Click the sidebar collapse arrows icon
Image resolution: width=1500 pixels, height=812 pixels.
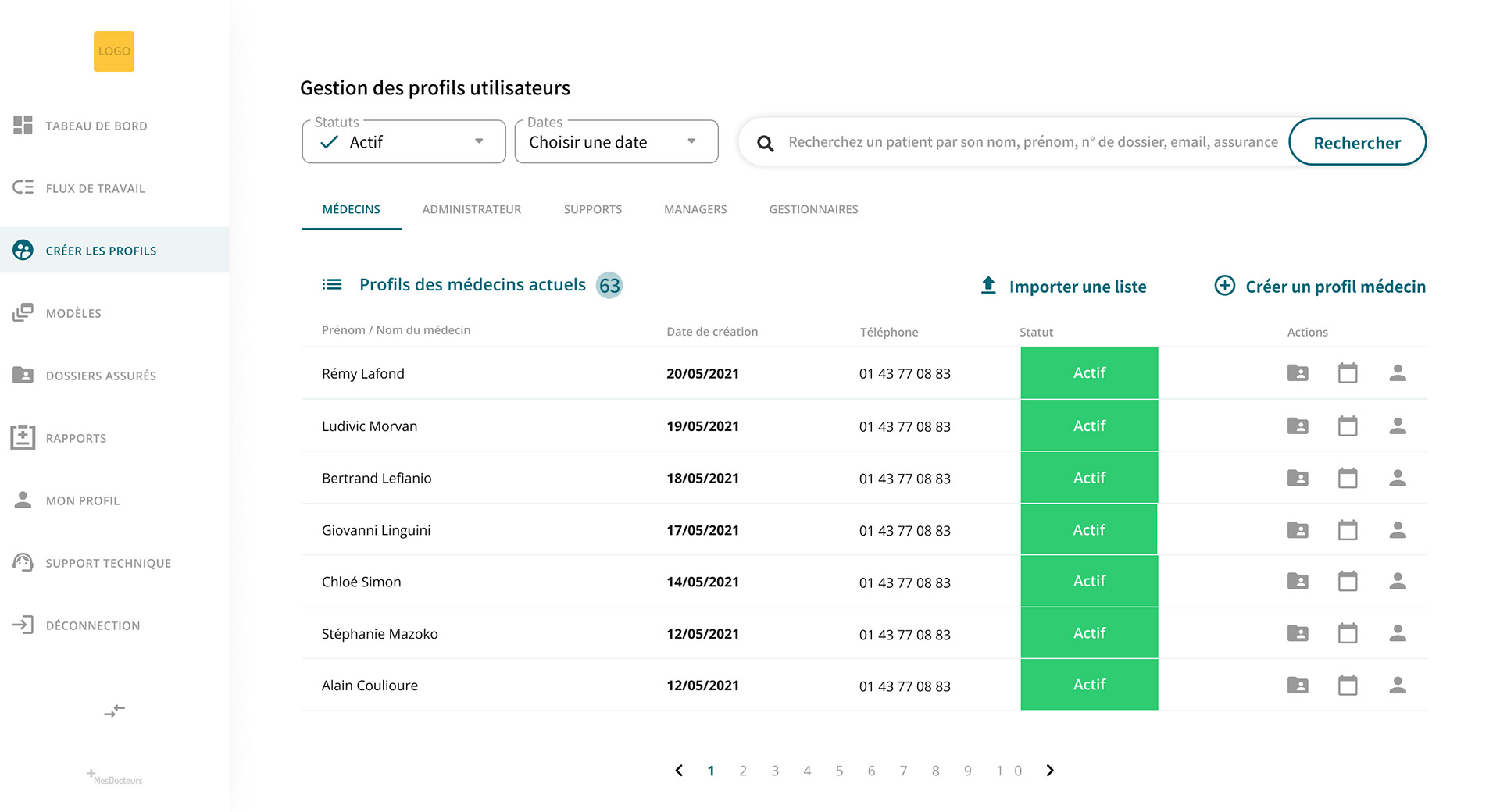tap(115, 710)
